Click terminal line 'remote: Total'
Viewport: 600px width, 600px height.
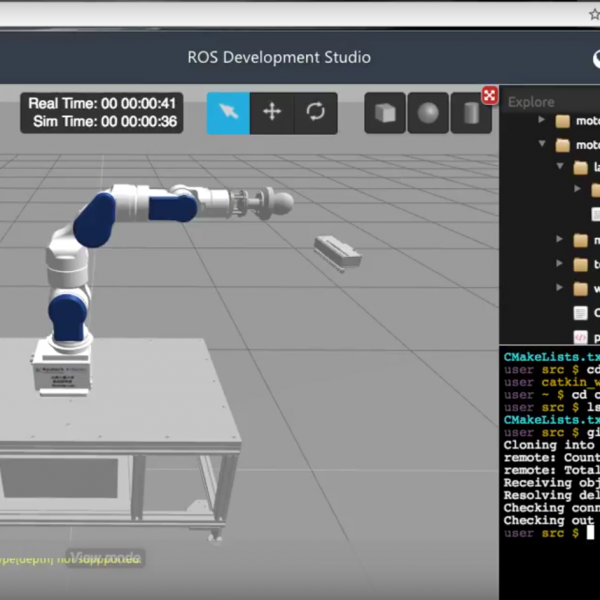(x=552, y=470)
